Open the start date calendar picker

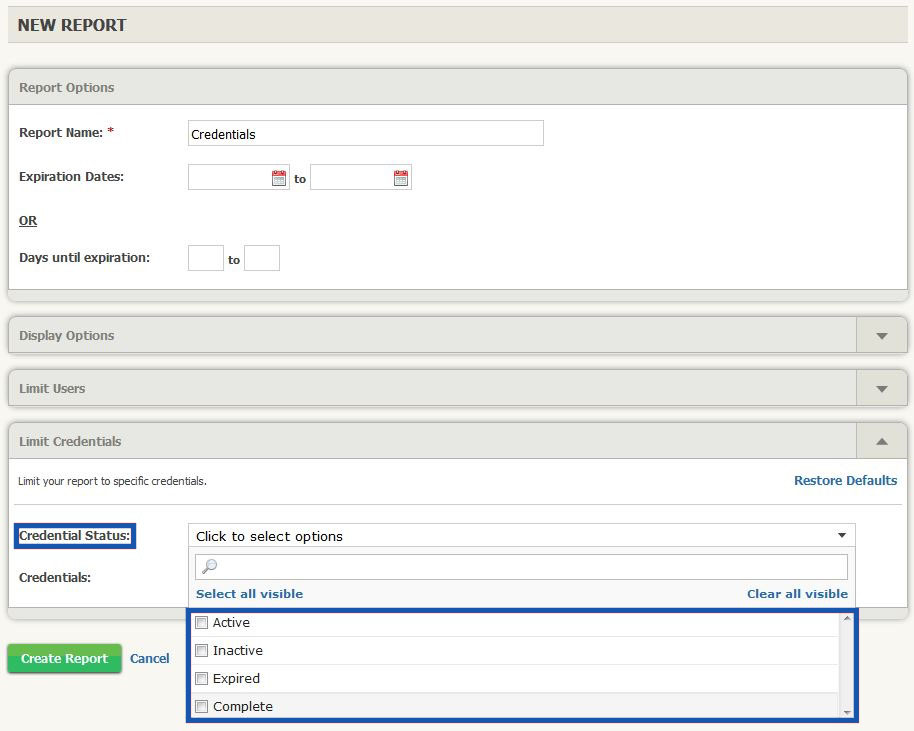click(x=278, y=176)
